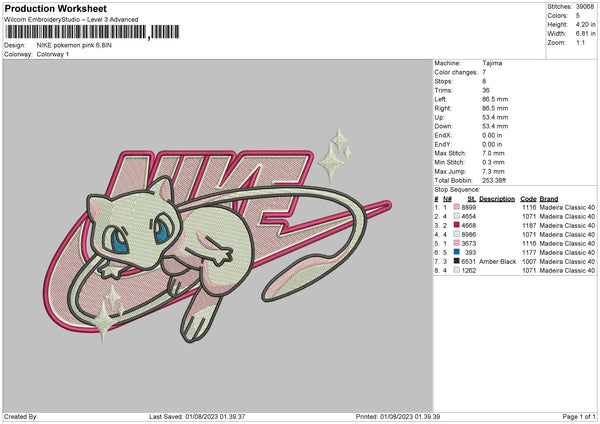Click the 'Description' column header
Viewport: 600px width, 424px height.
click(x=497, y=199)
